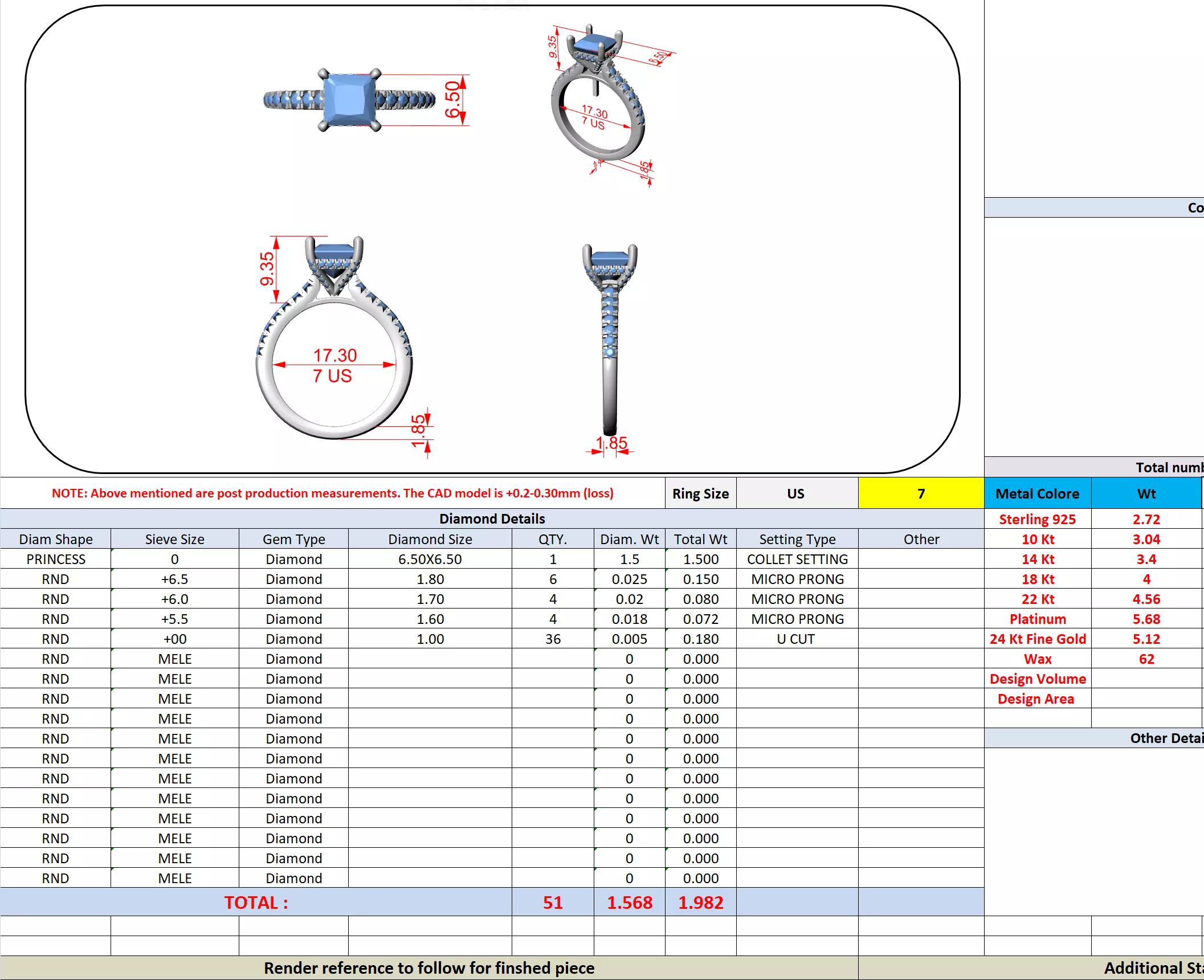Click the 24 Kt Fine Gold cell

pos(1037,639)
